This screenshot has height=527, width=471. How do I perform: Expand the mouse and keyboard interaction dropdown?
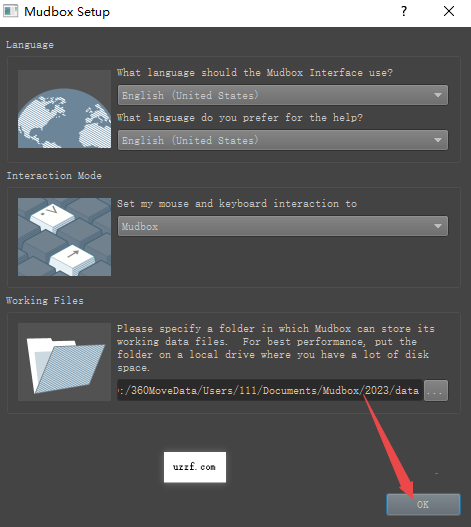283,226
